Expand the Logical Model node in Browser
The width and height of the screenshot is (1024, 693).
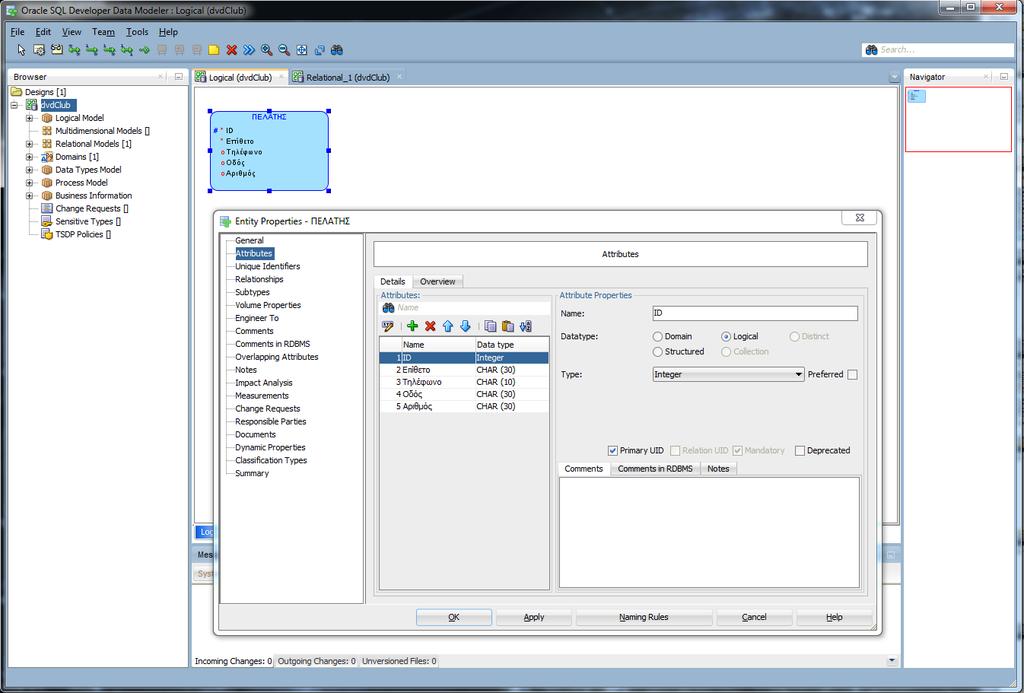click(29, 118)
